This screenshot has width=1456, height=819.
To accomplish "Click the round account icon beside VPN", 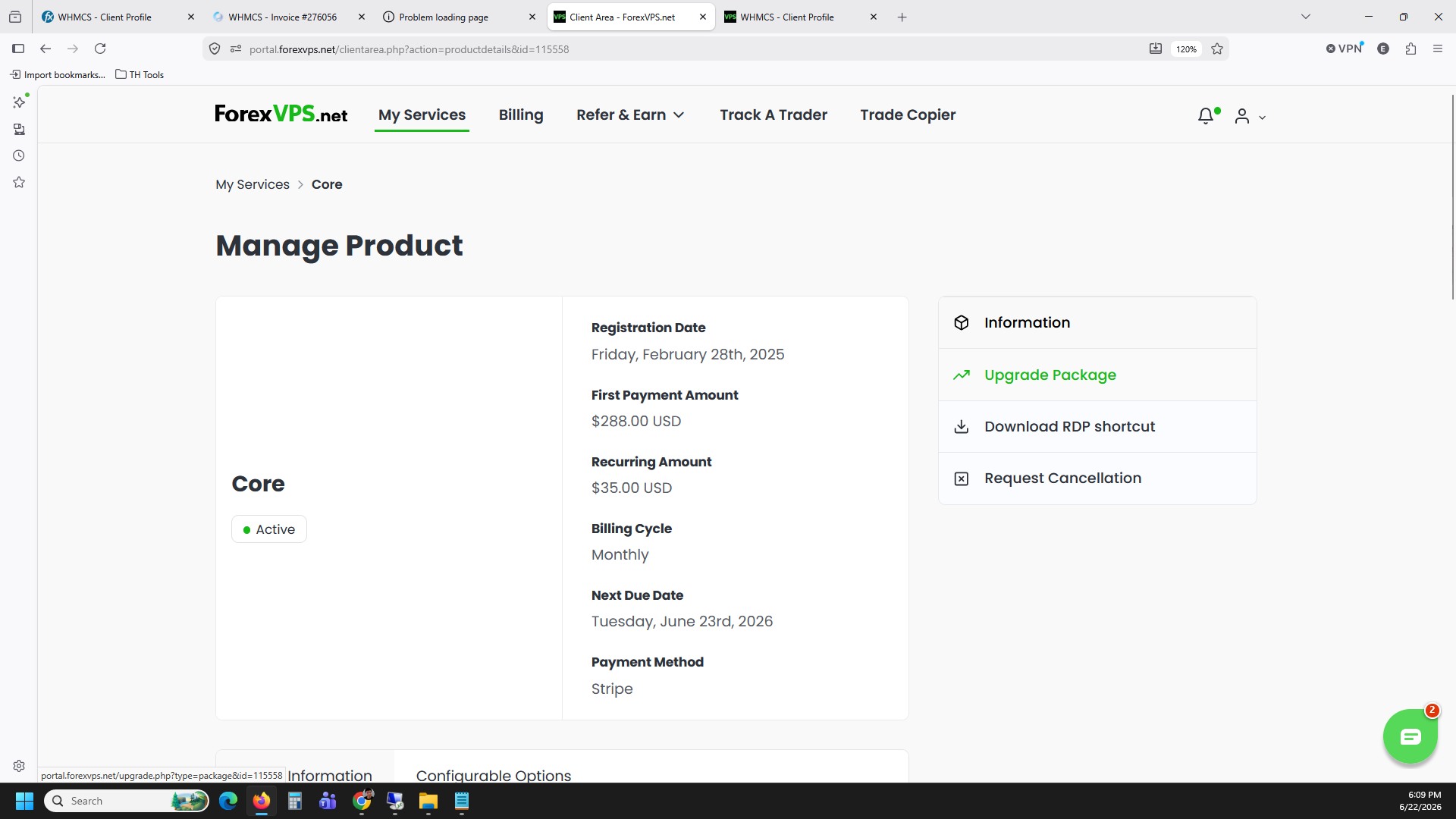I will 1383,49.
